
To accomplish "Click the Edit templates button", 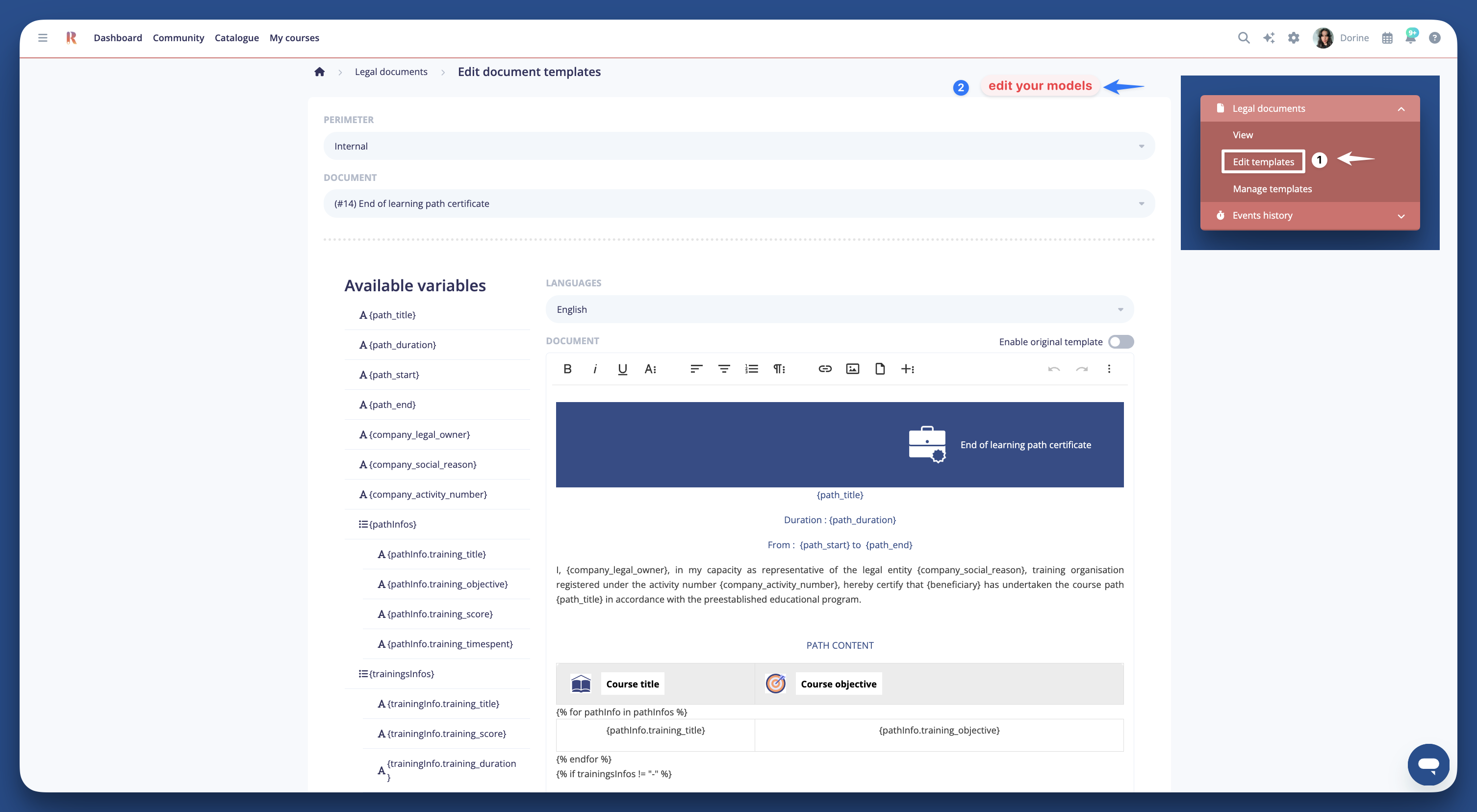I will [x=1263, y=161].
